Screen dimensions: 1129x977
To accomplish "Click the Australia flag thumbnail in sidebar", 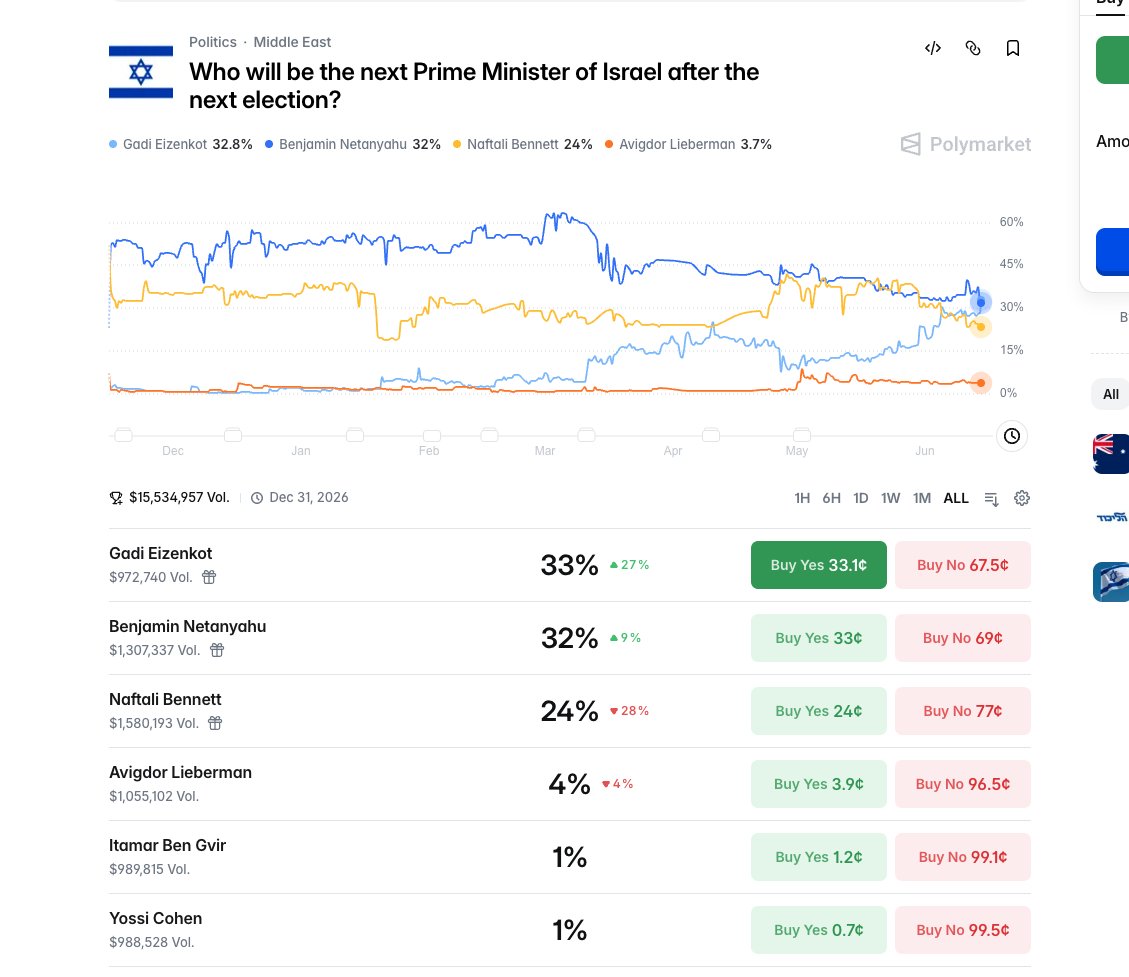I will point(1111,454).
